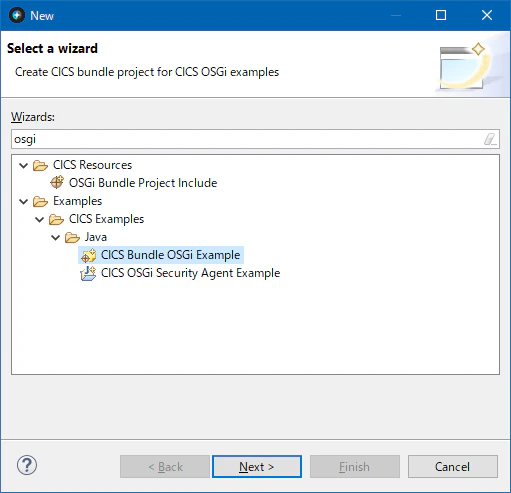Select OSGi Bundle Project Include entry
Viewport: 511px width, 493px height.
pos(143,183)
